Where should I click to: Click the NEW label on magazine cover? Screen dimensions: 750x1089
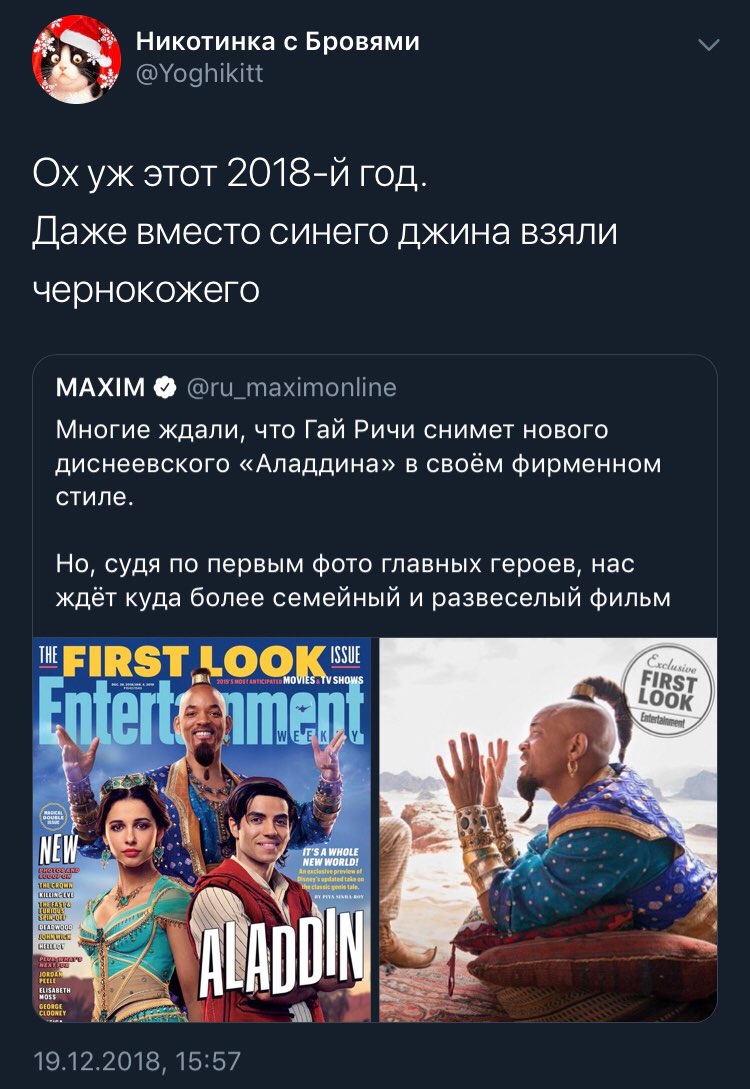(57, 849)
